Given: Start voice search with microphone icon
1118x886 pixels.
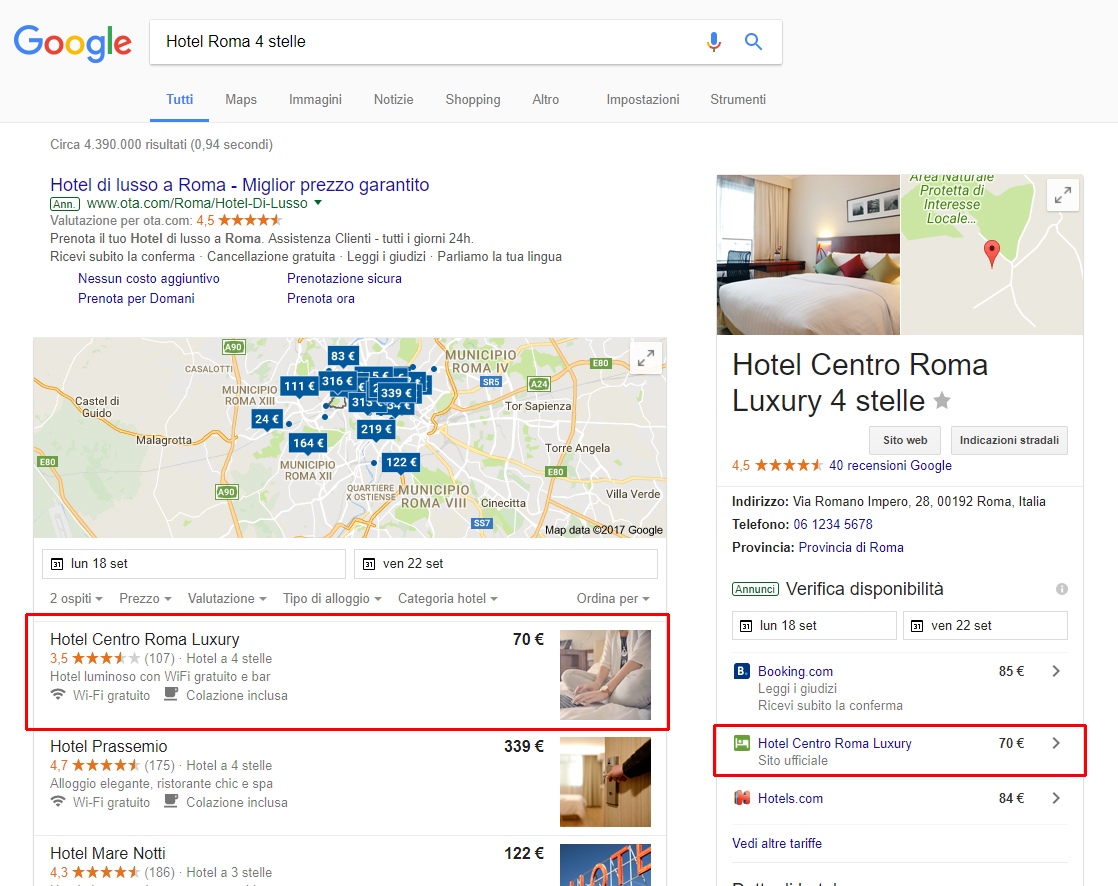Looking at the screenshot, I should (714, 42).
